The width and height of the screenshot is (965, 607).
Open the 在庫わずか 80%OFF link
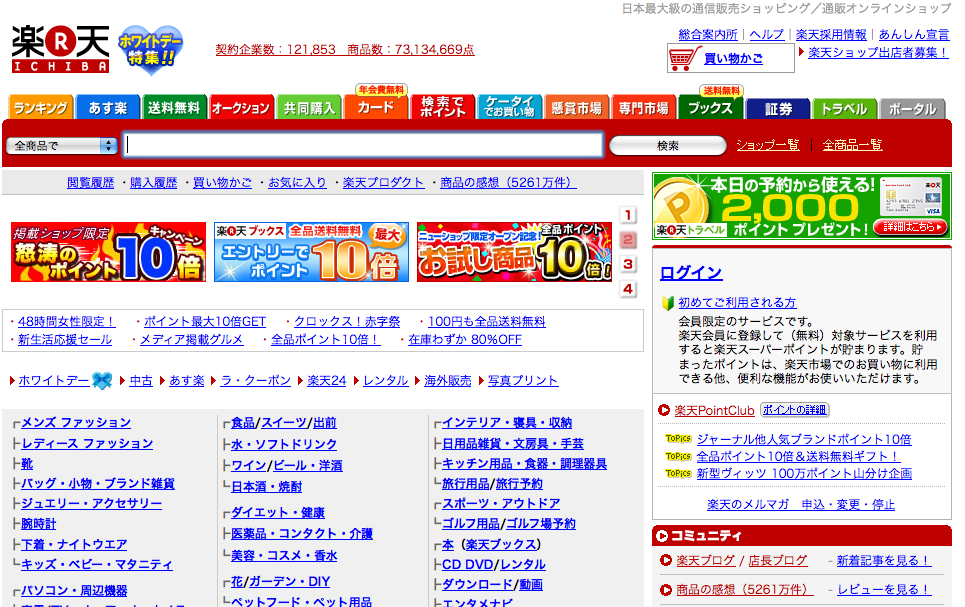[465, 340]
